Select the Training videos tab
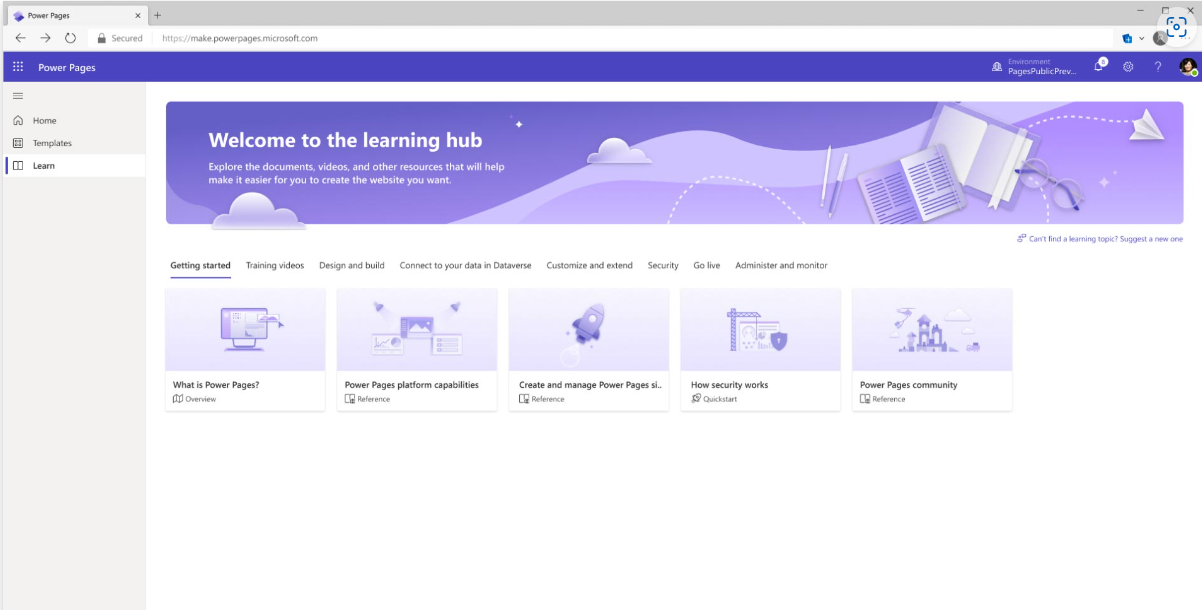 [275, 266]
